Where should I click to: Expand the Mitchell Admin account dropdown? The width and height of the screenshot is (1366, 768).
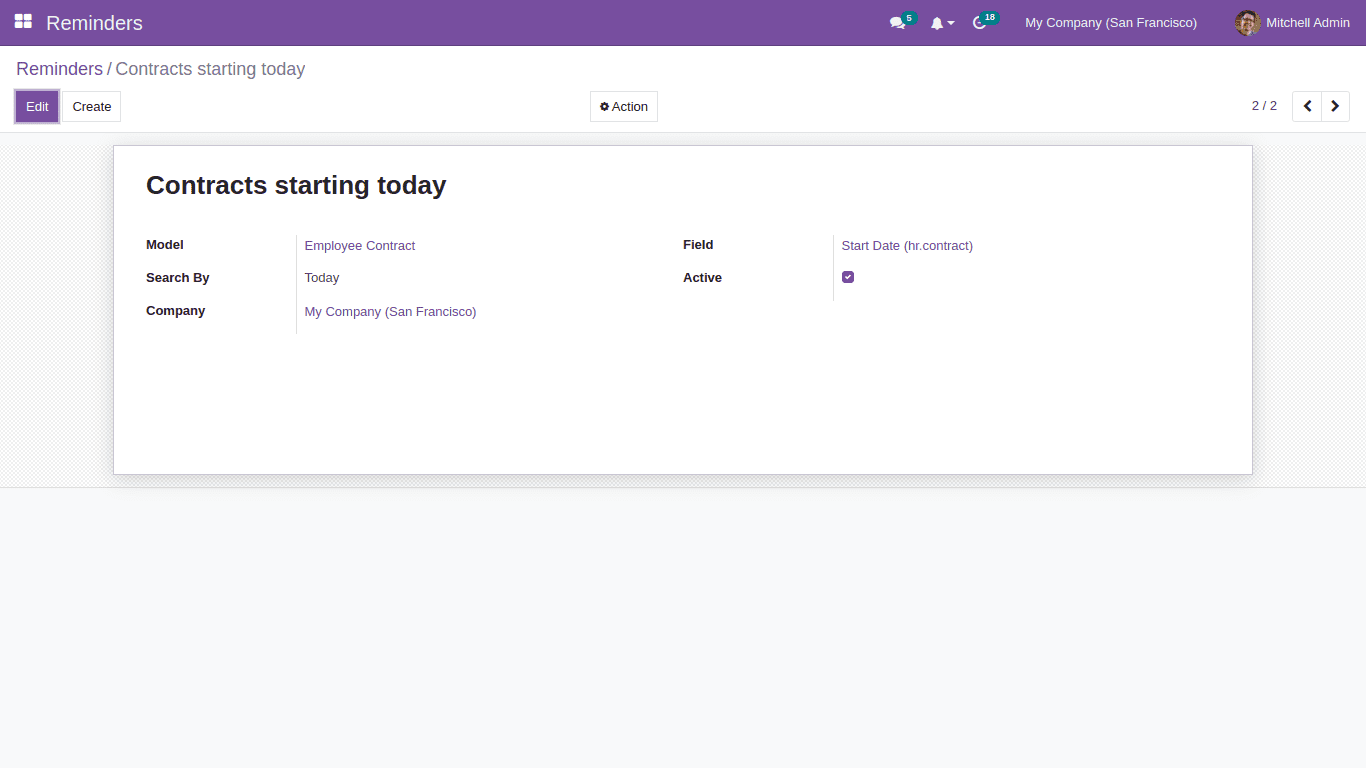pyautogui.click(x=1307, y=22)
